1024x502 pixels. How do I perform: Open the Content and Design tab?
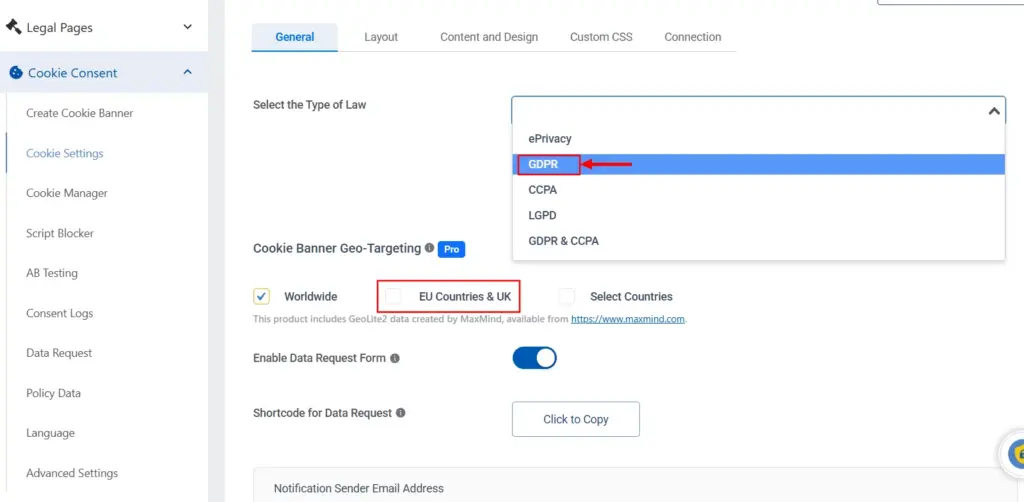489,37
